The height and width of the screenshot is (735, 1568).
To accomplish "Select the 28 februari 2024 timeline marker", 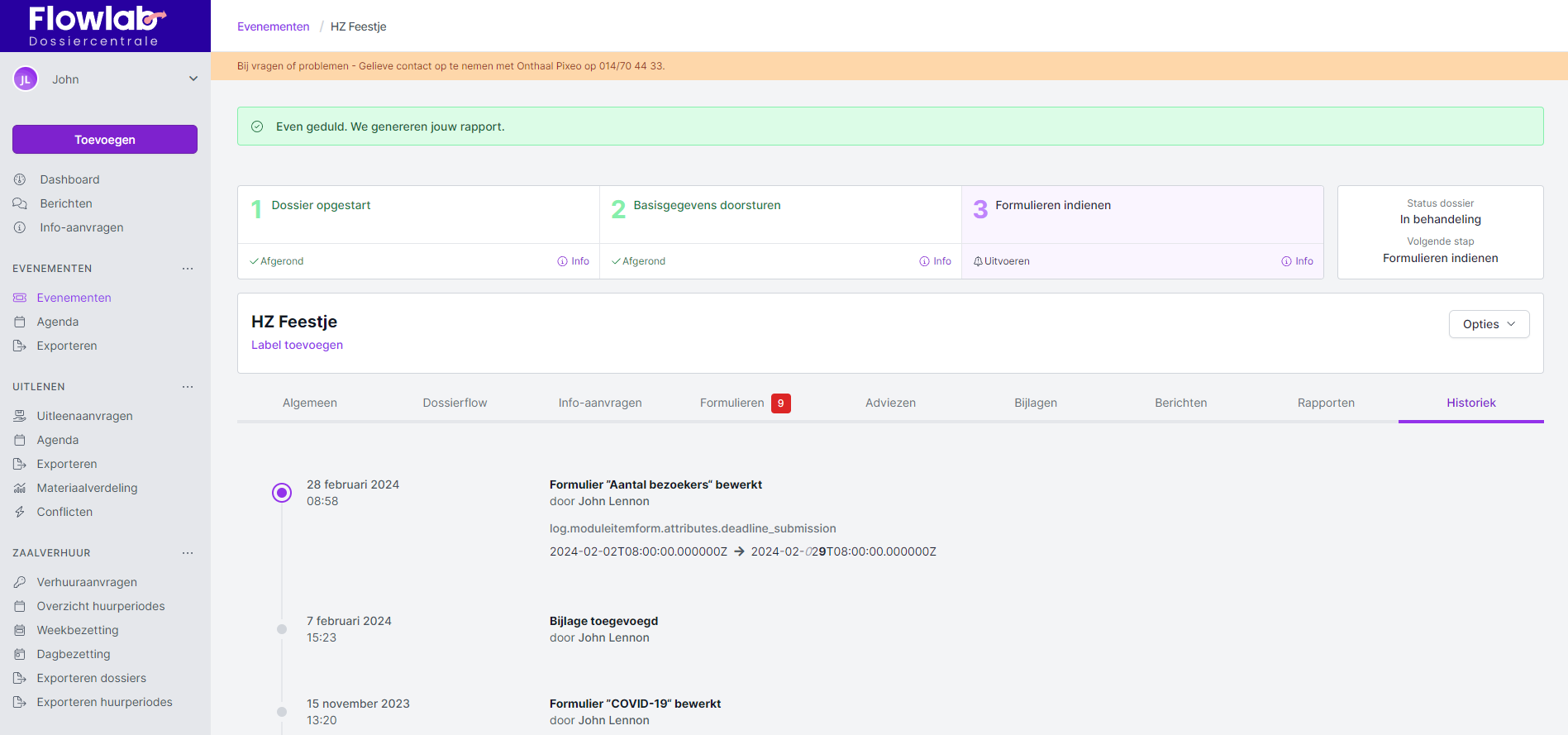I will [282, 493].
